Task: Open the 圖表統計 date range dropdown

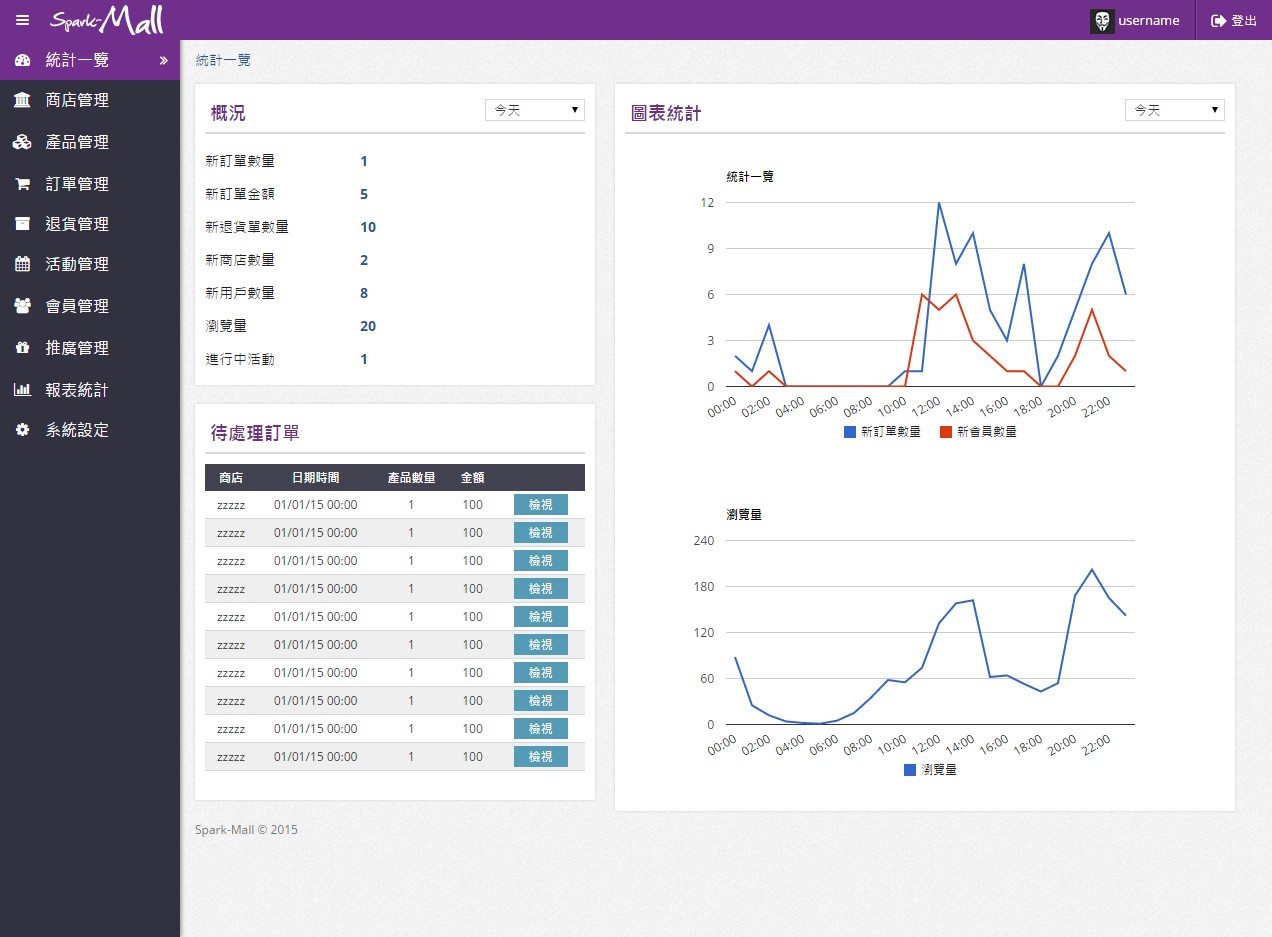Action: 1174,110
